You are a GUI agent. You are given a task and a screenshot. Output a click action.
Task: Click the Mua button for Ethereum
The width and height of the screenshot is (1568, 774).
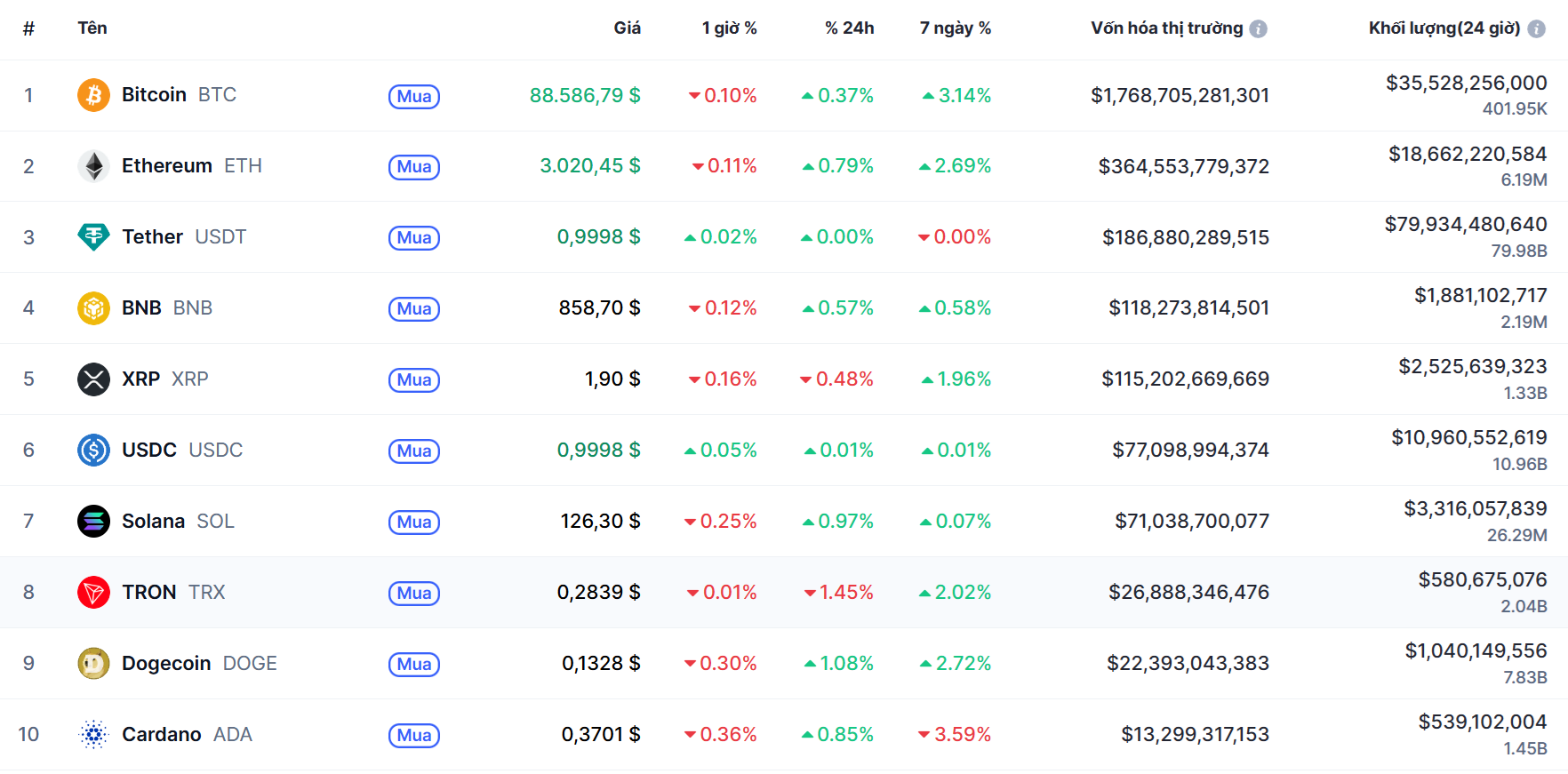(414, 167)
